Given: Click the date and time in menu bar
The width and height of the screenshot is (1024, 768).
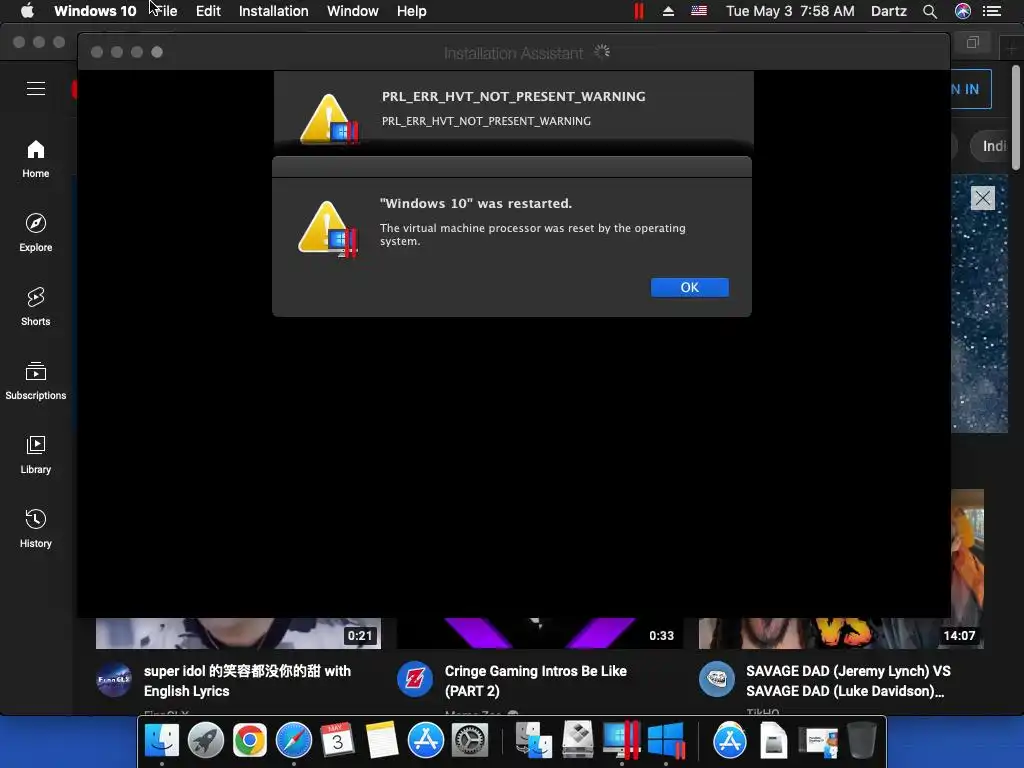Looking at the screenshot, I should 790,11.
